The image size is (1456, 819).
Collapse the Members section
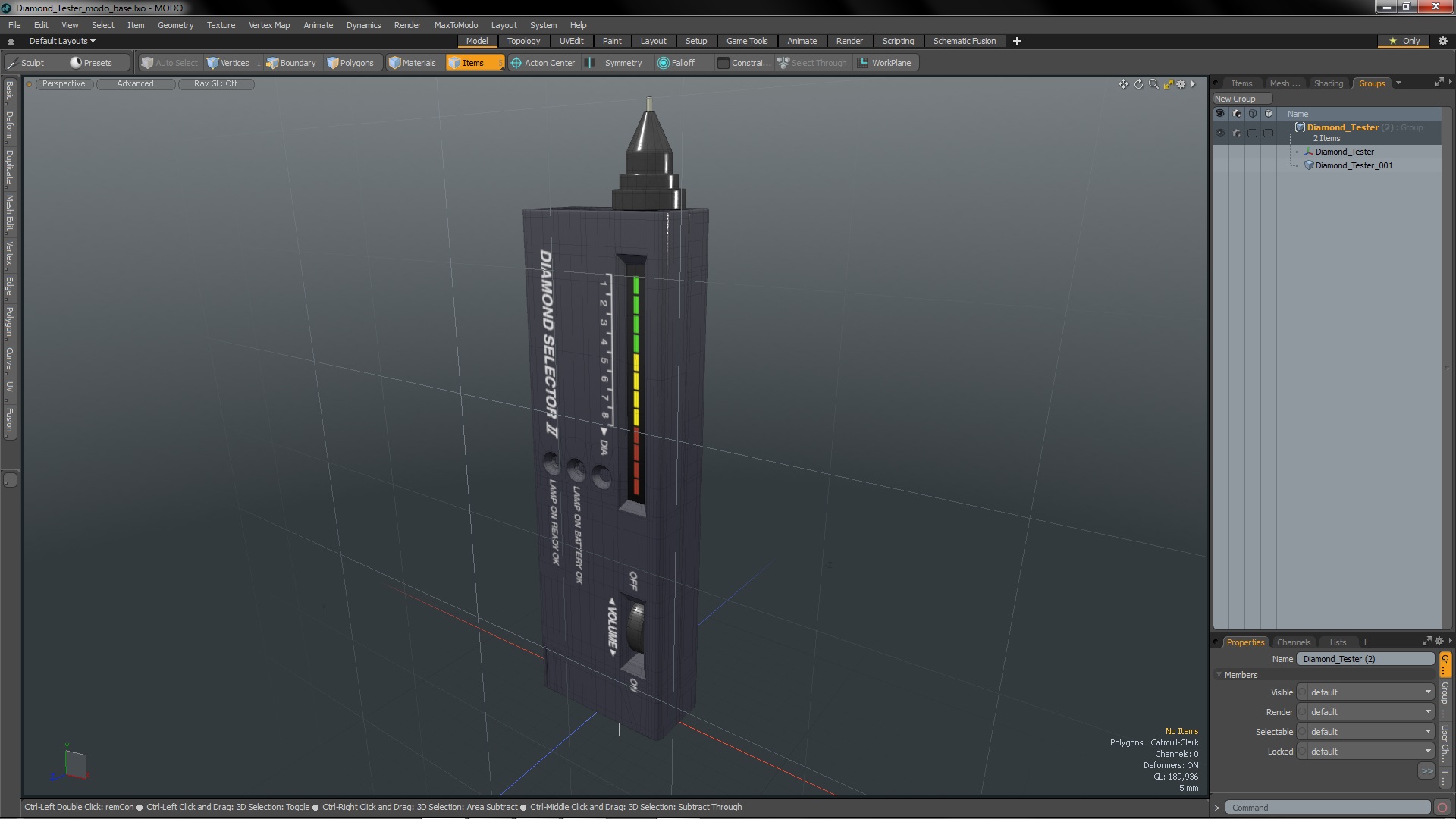point(1219,675)
